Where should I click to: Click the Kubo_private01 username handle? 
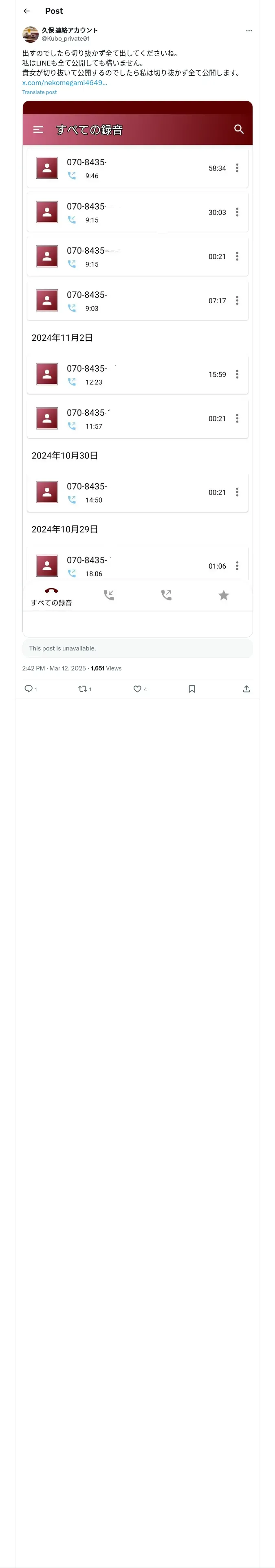point(65,38)
